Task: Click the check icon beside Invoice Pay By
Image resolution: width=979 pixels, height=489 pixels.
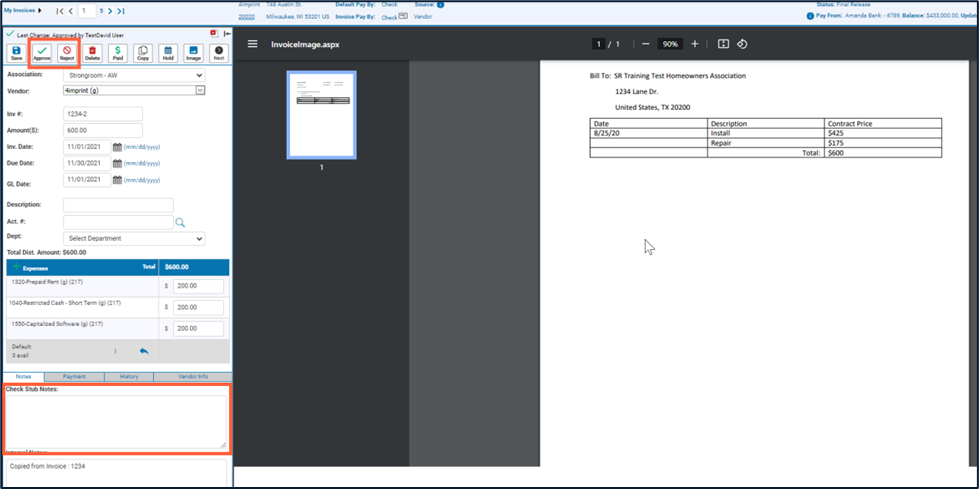Action: [403, 16]
